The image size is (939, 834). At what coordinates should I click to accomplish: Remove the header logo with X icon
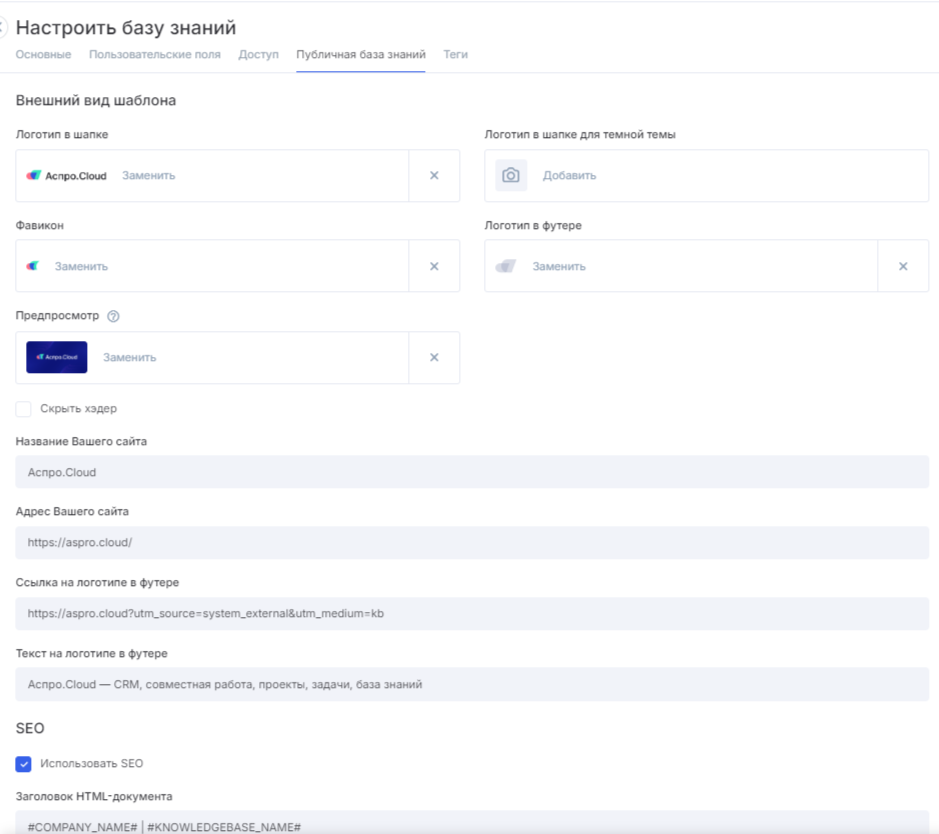pos(434,176)
